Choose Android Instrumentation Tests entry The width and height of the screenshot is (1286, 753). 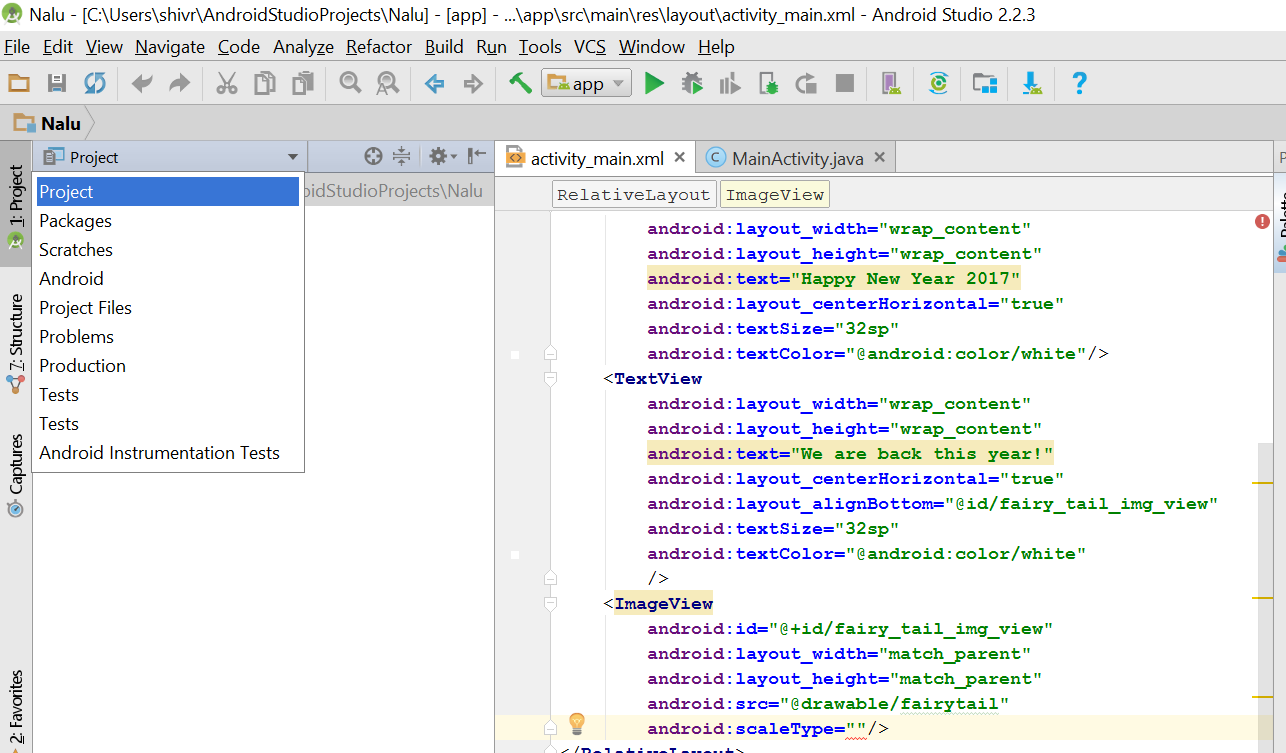tap(168, 453)
